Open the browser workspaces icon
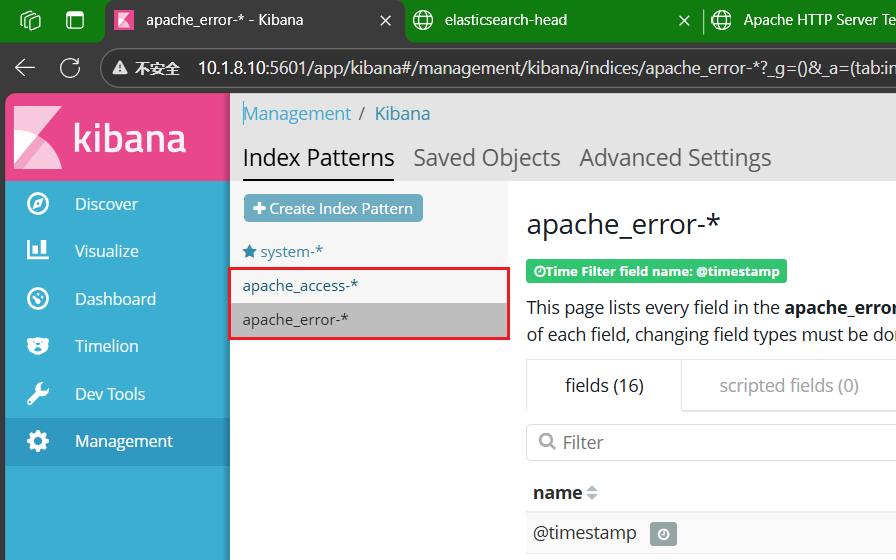896x560 pixels. (x=30, y=21)
